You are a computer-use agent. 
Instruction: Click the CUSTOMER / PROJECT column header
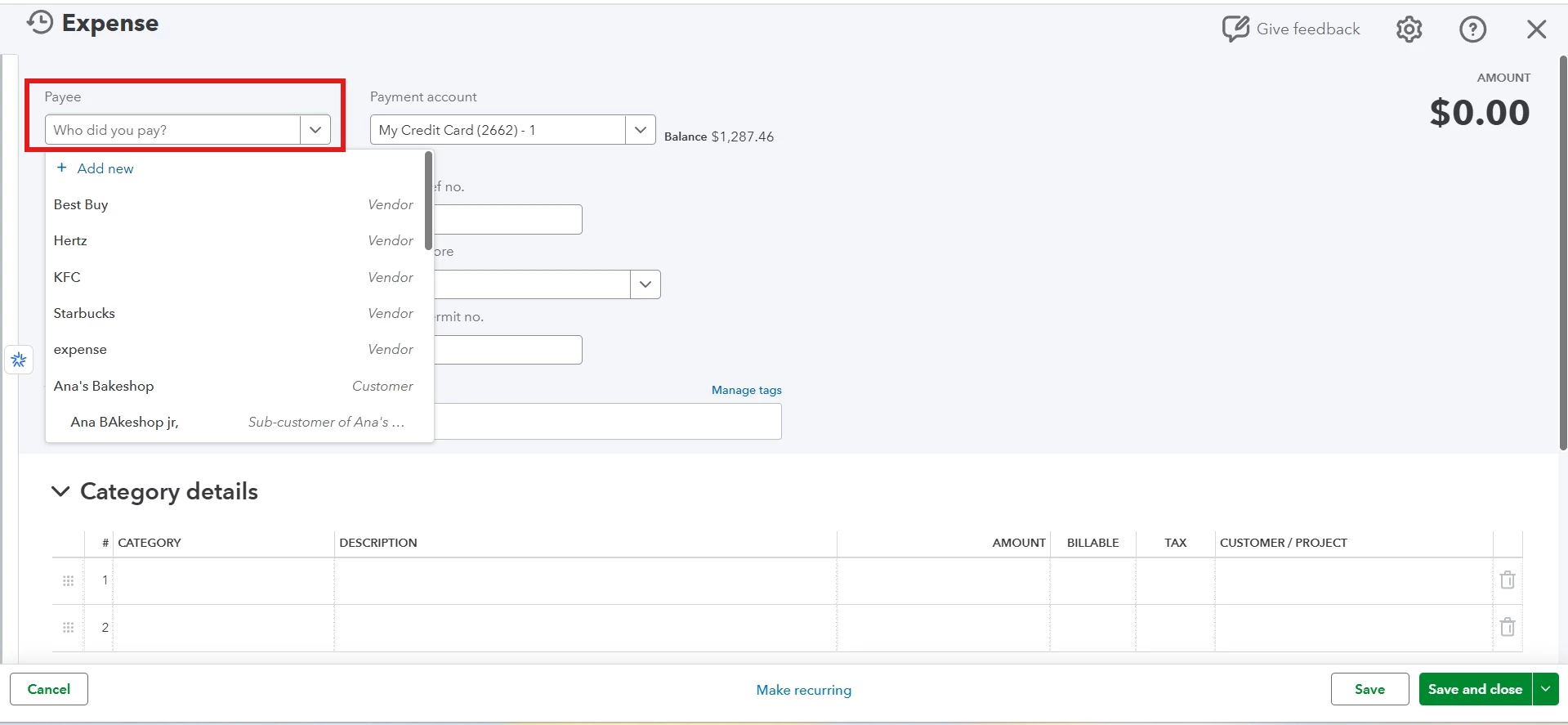point(1284,543)
